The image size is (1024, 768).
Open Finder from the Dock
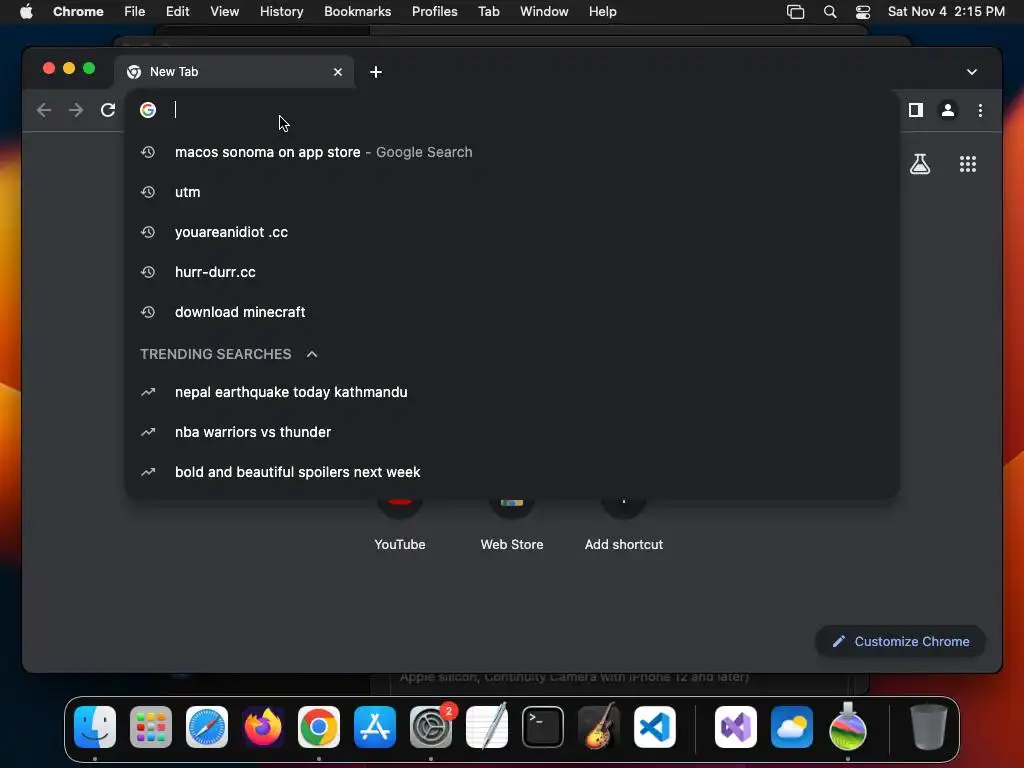pos(95,727)
